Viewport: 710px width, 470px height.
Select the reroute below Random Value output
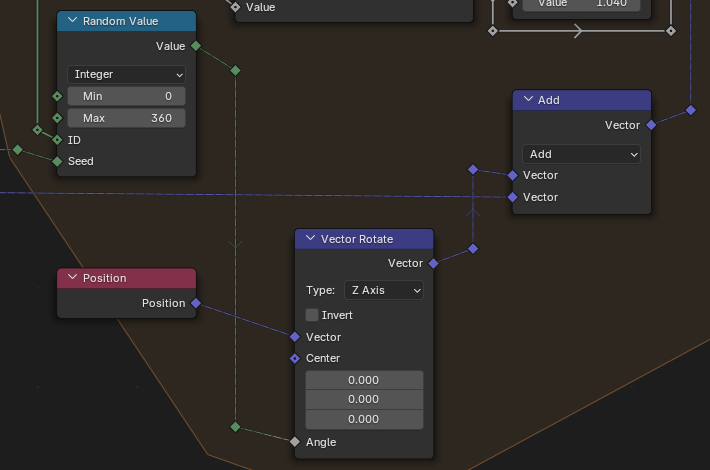(235, 71)
